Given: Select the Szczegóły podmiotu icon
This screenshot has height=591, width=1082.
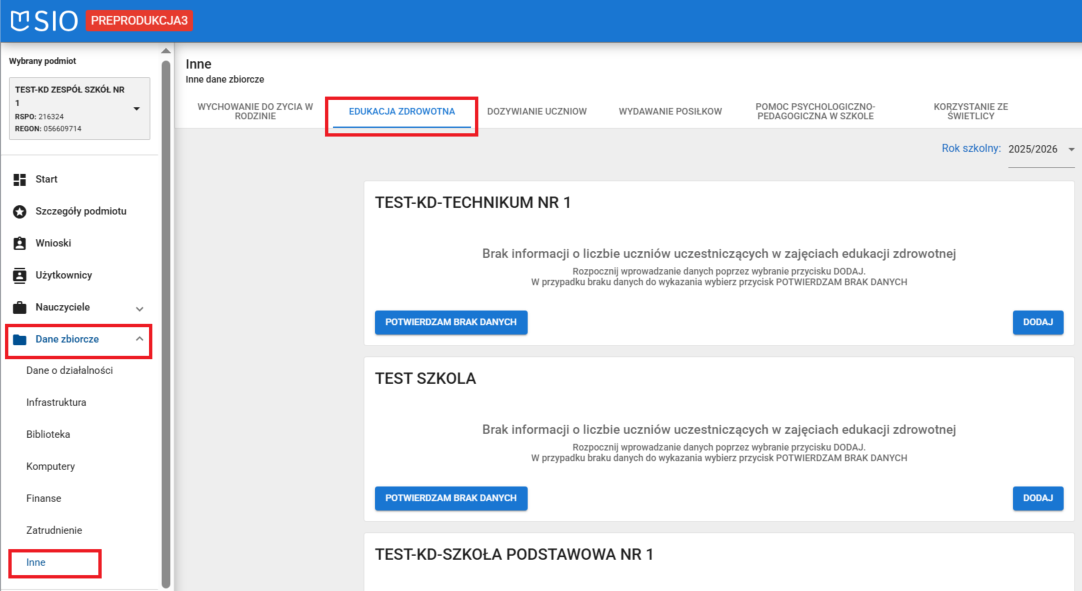Looking at the screenshot, I should click(17, 211).
